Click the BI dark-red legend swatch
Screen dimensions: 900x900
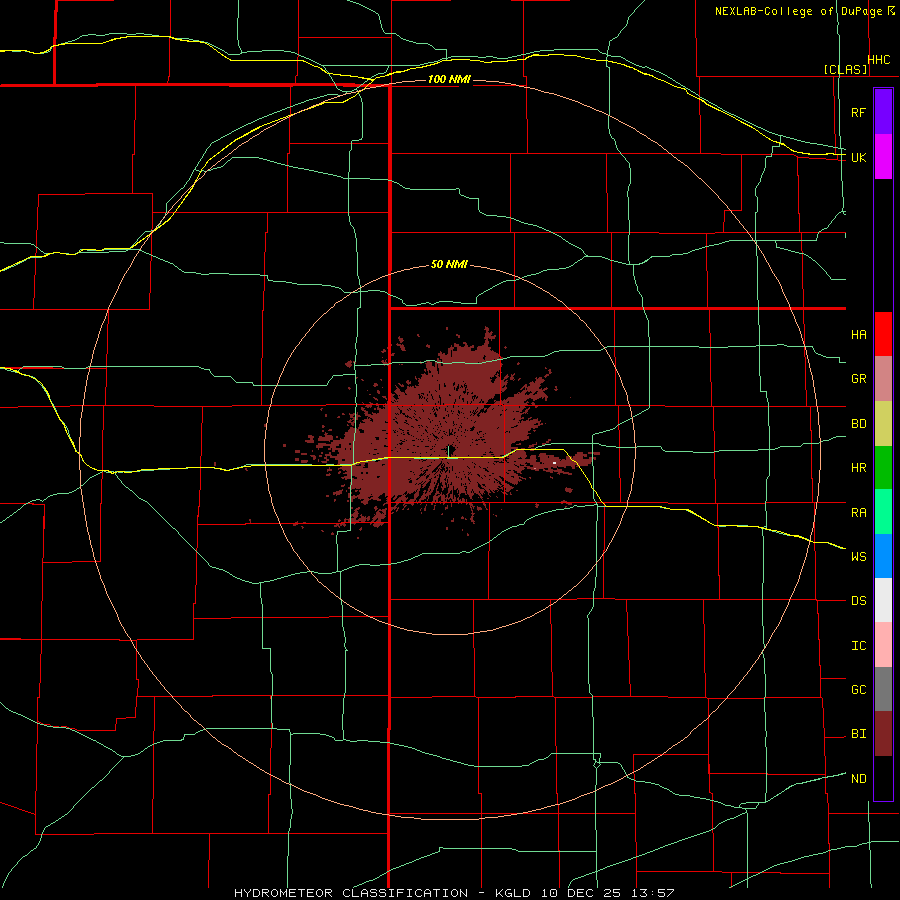coord(883,734)
